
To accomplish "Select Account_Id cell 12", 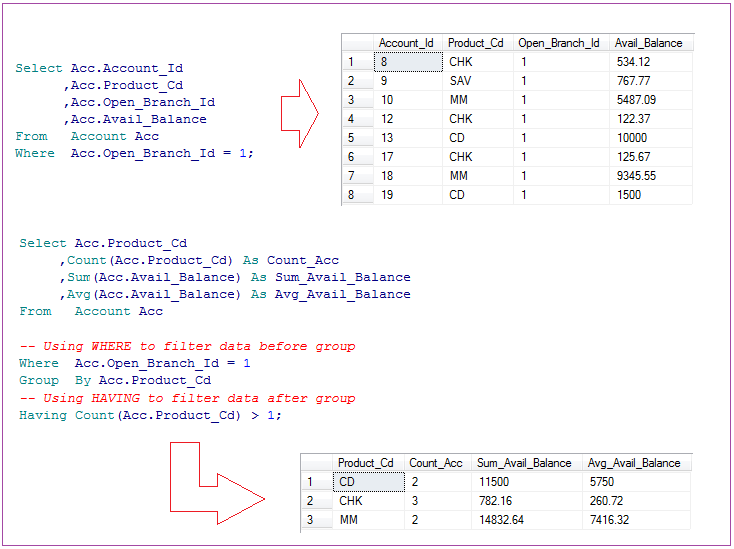I will 408,119.
